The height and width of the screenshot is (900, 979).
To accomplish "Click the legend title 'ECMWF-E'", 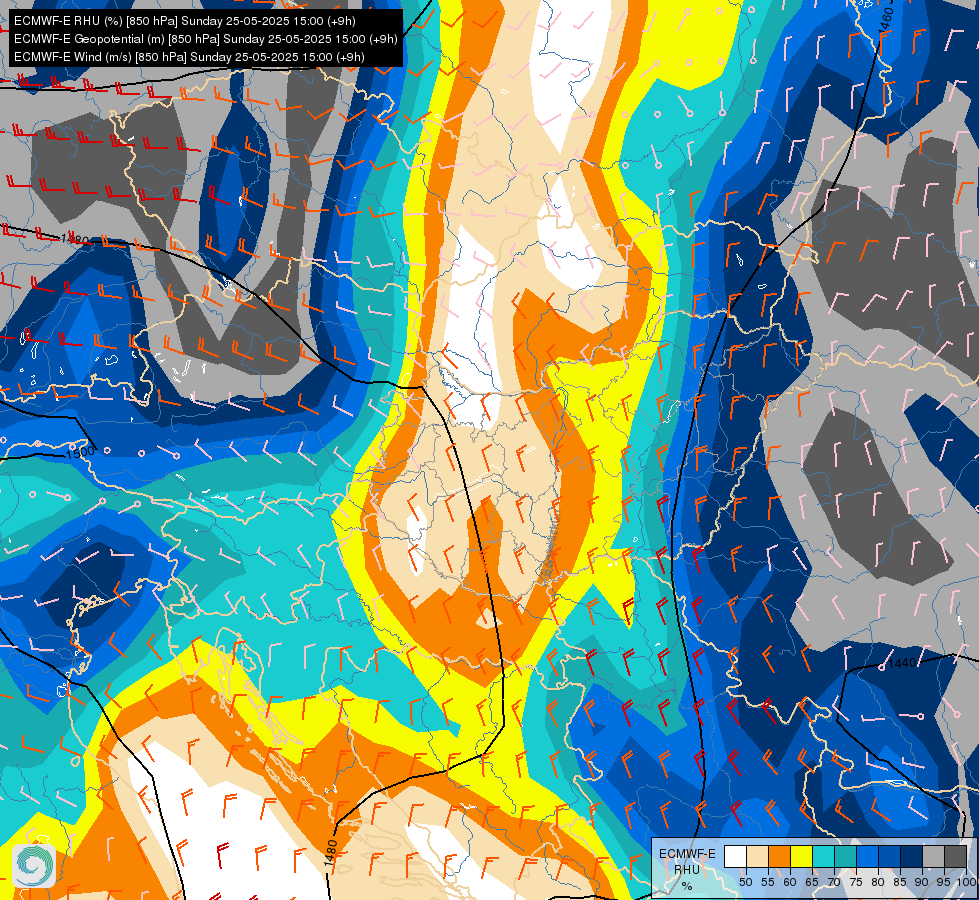I will [687, 854].
